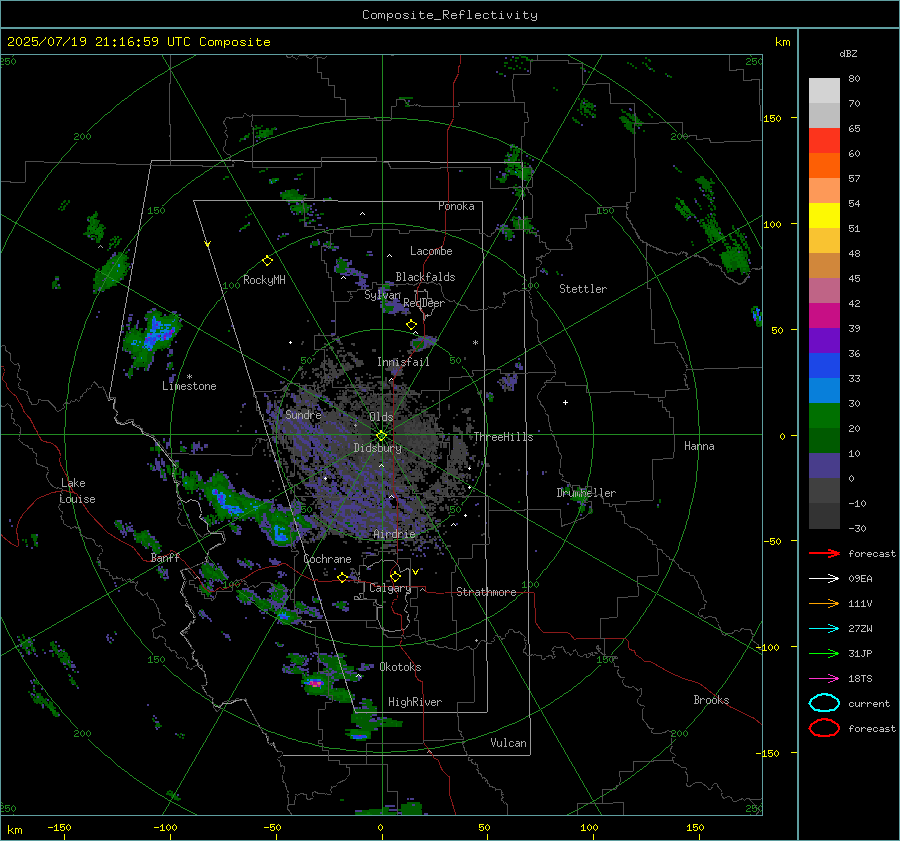
Task: Click the red forecast ellipse icon
Action: 824,728
